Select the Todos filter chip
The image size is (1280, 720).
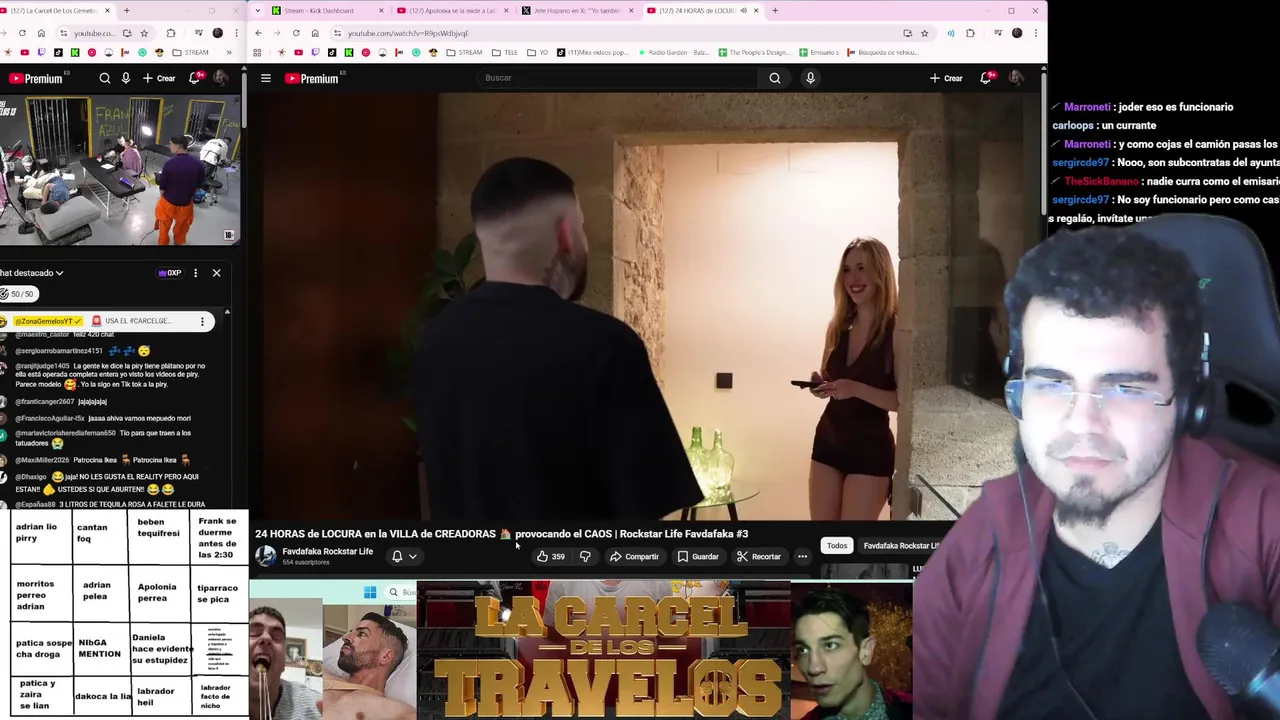coord(837,546)
